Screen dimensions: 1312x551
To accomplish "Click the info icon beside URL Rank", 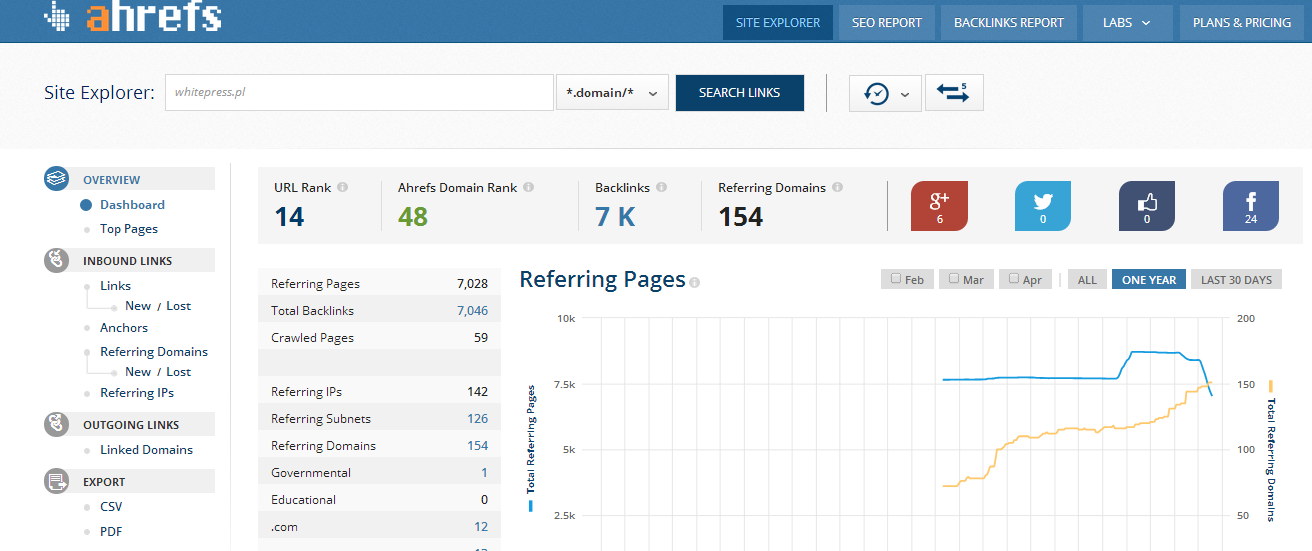I will [x=342, y=187].
